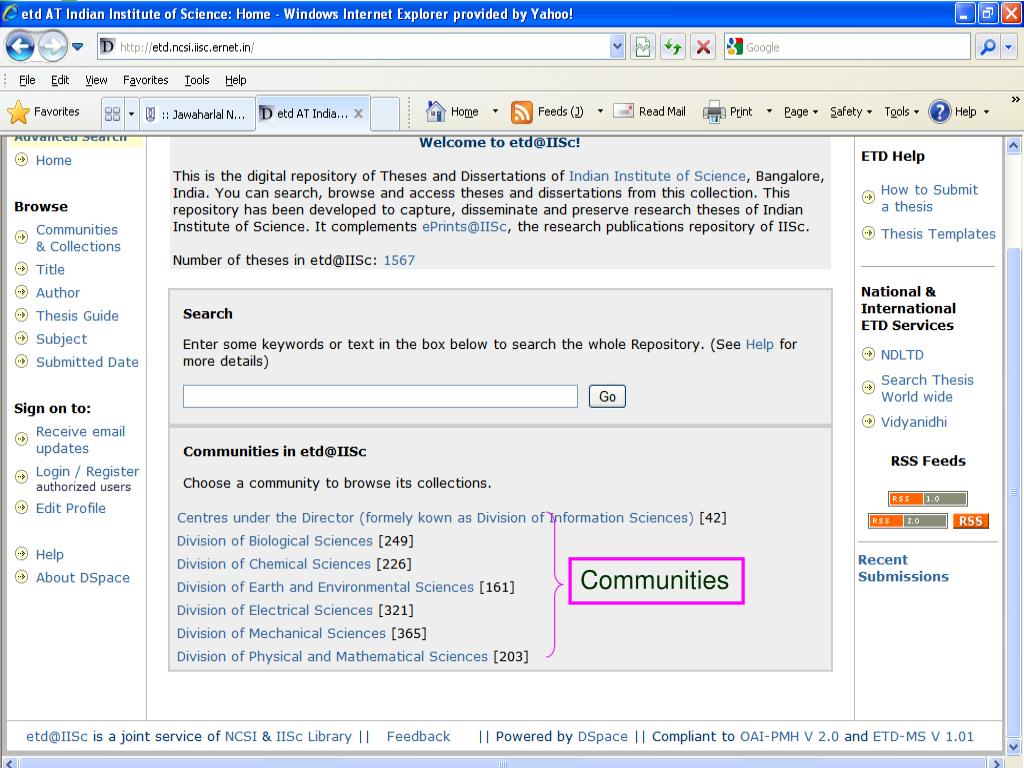Click the arrow bullet beside Receive email updates

coord(22,439)
